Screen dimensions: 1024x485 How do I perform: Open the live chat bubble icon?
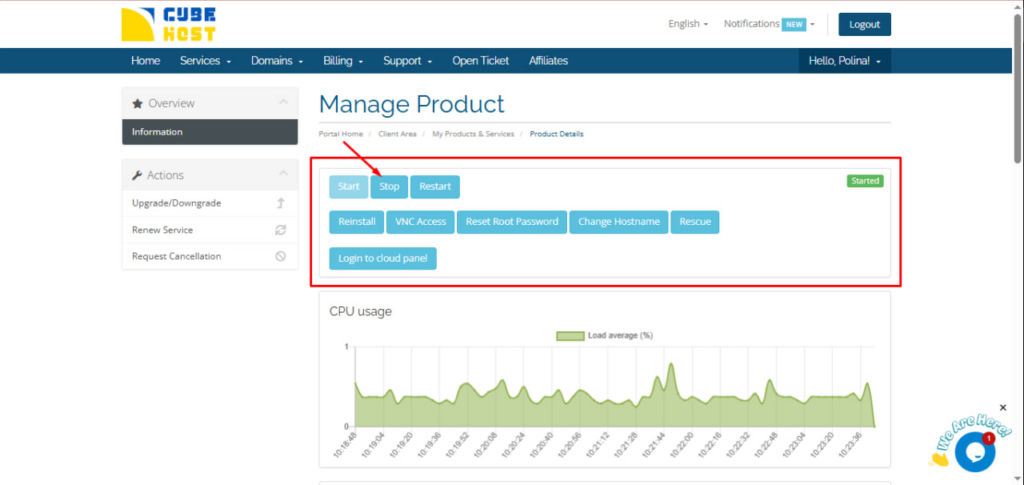pyautogui.click(x=974, y=452)
